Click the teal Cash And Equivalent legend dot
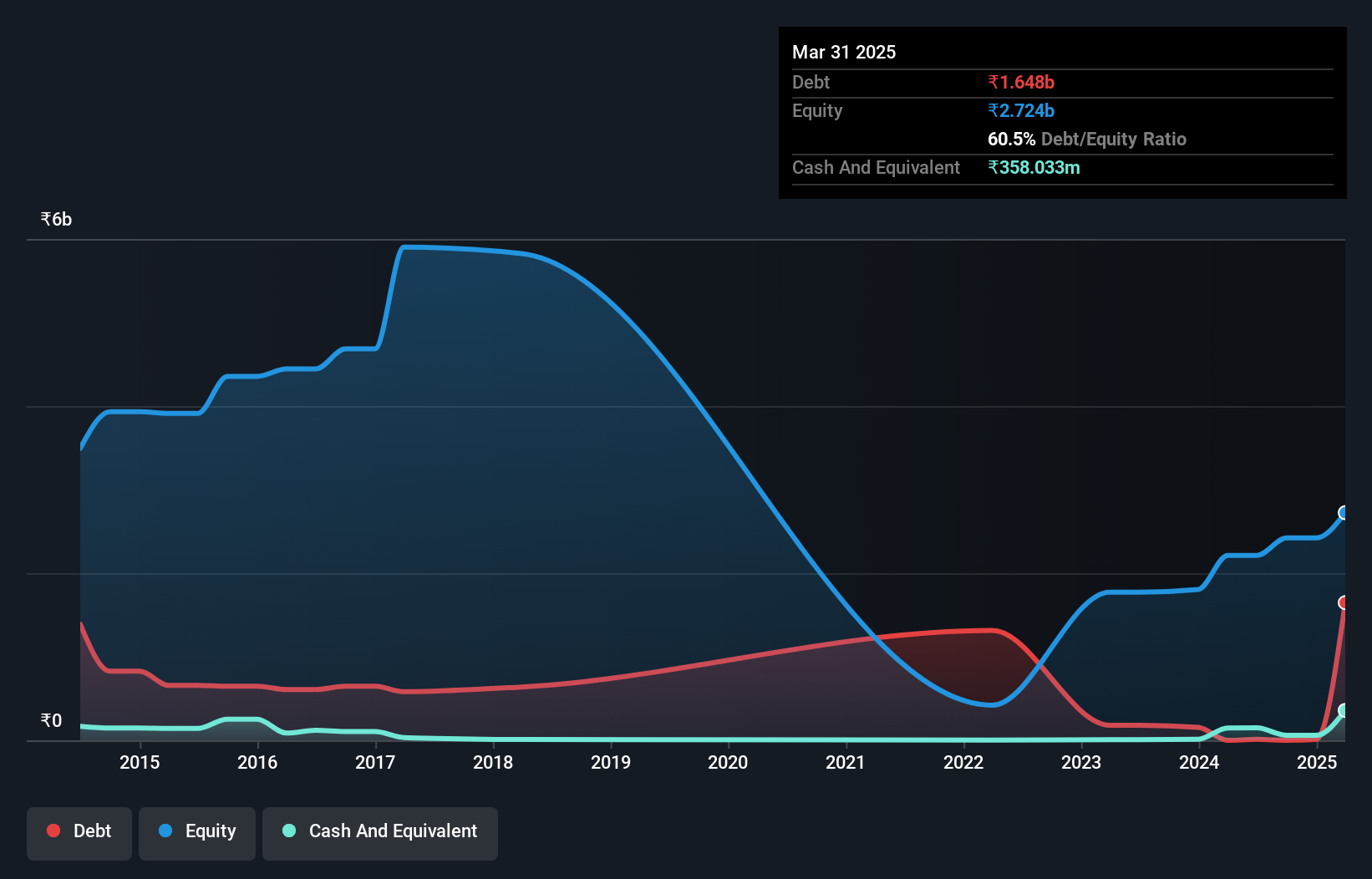Image resolution: width=1372 pixels, height=879 pixels. click(289, 831)
